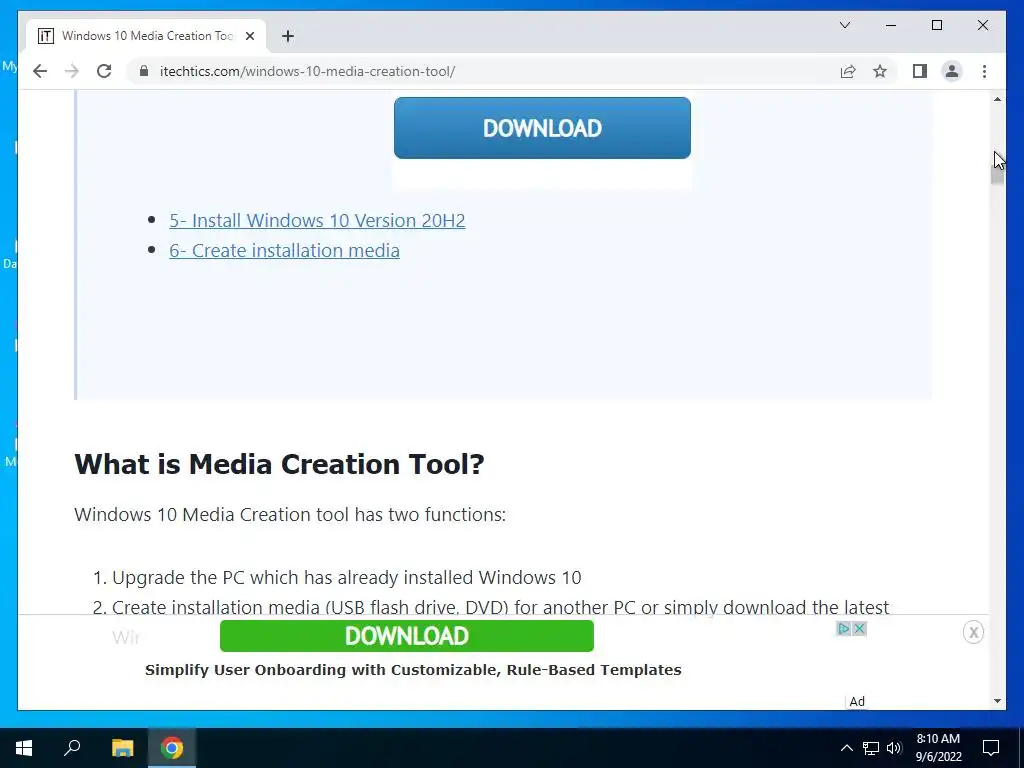Open taskbar search magnifier
Screen dimensions: 1024x768
click(72, 748)
